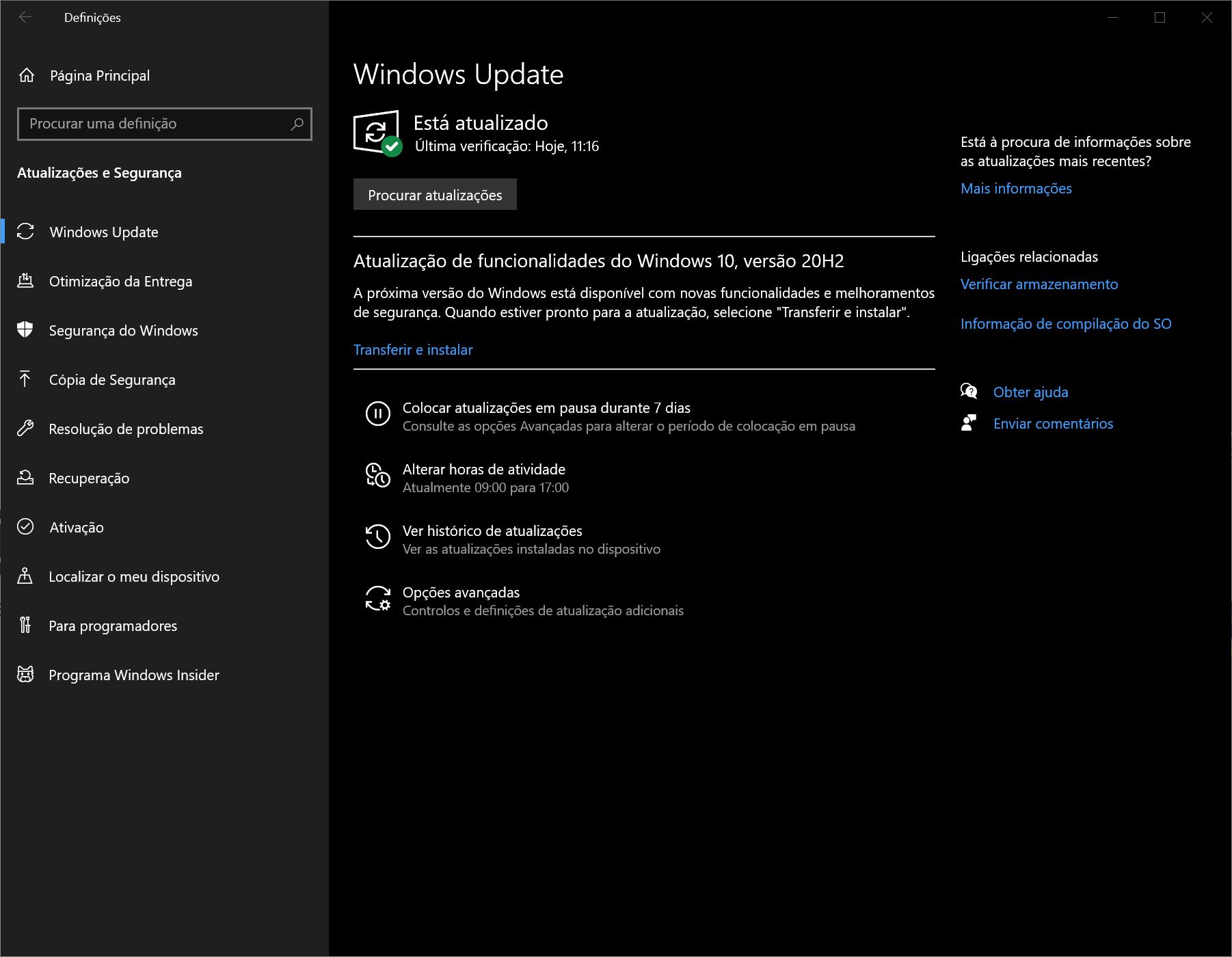Click the Obter ajuda chat bubble icon

pos(969,391)
